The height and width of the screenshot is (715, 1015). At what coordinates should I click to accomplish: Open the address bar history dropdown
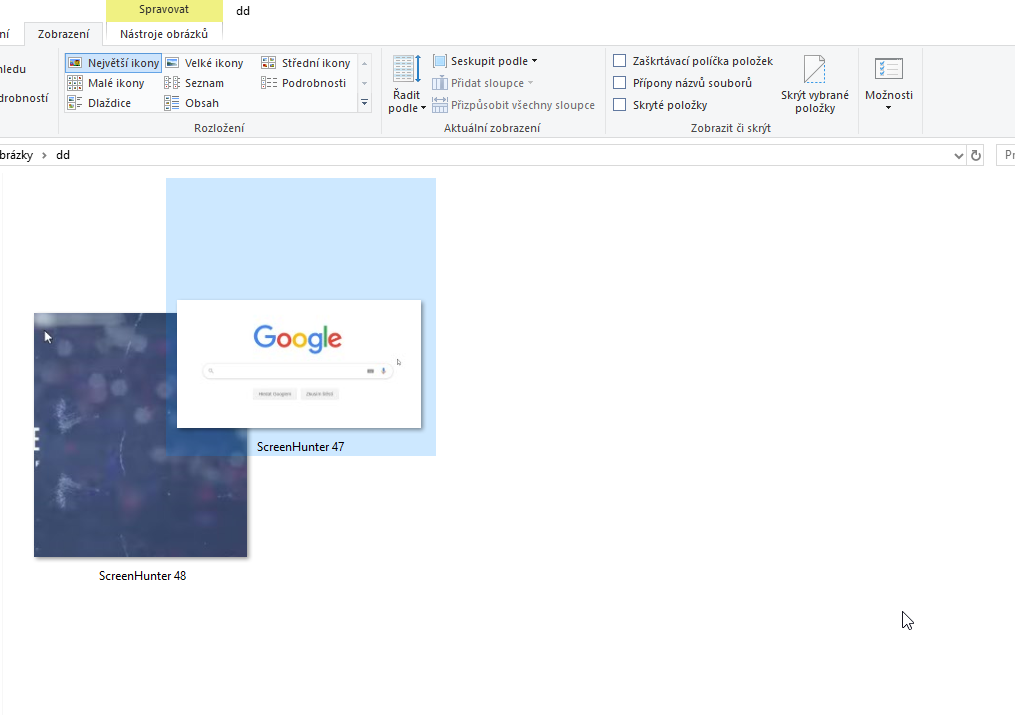959,155
